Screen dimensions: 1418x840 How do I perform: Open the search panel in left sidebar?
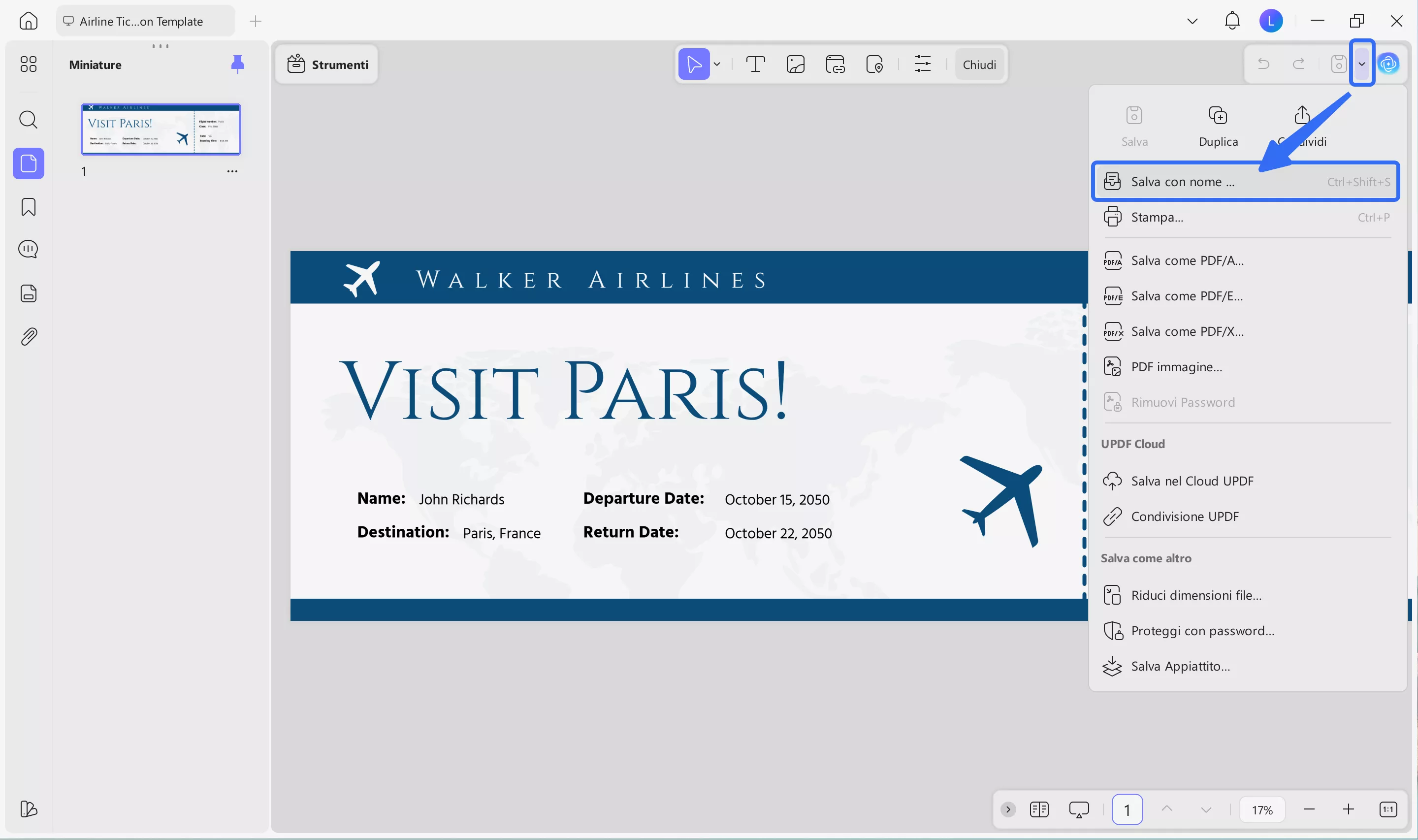point(28,120)
